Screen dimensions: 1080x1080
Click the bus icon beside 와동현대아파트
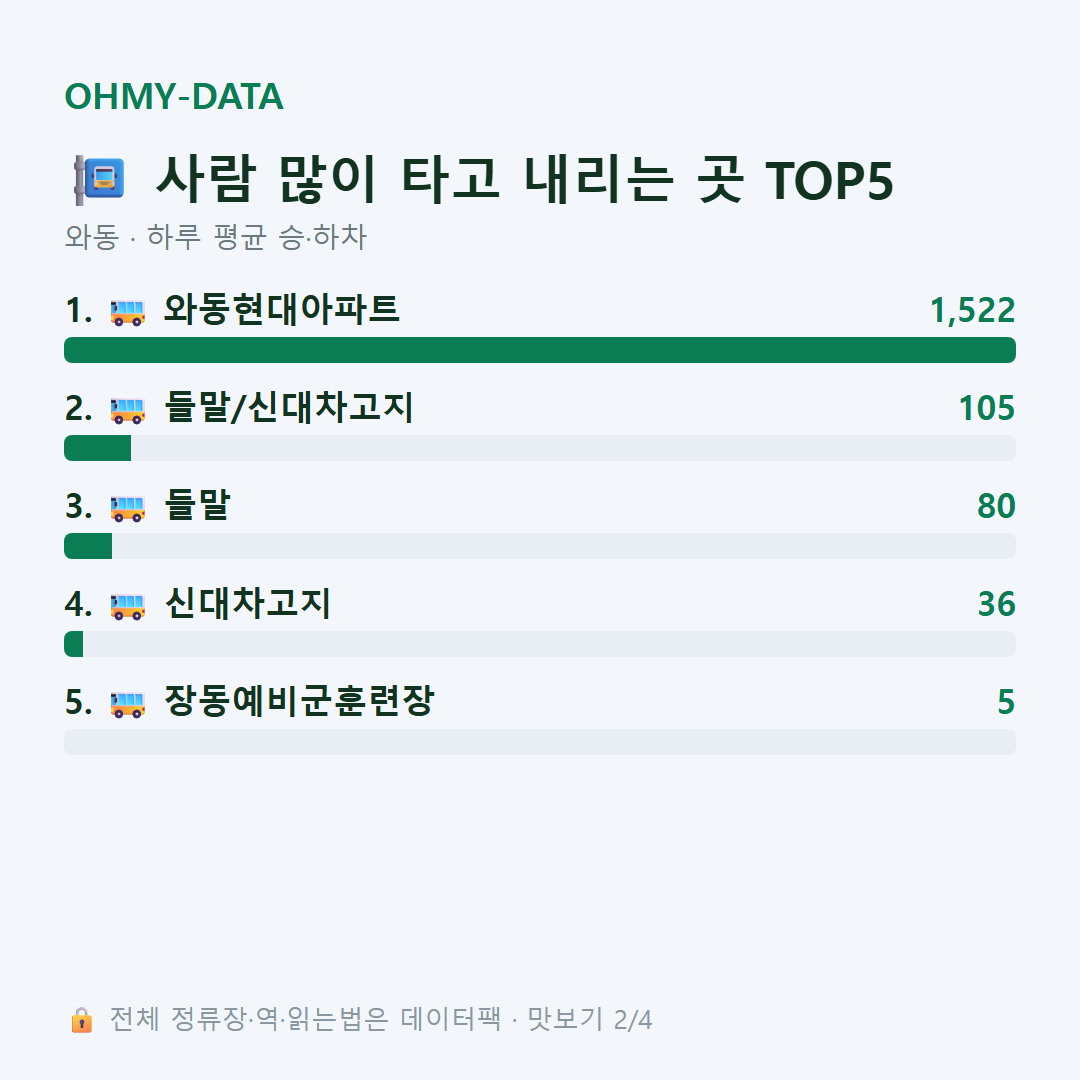coord(128,312)
